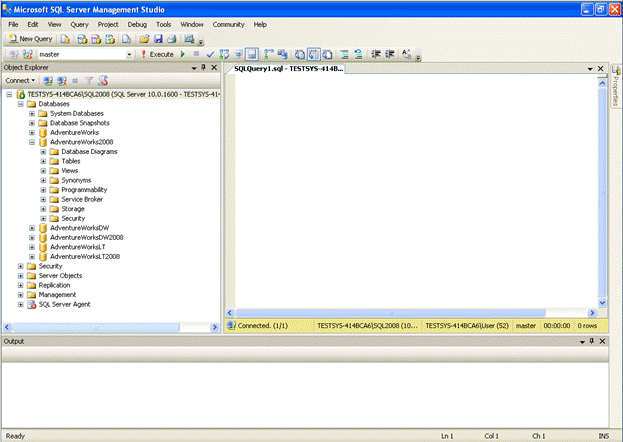Open the Activity Monitor icon
The height and width of the screenshot is (442, 623).
pos(189,39)
